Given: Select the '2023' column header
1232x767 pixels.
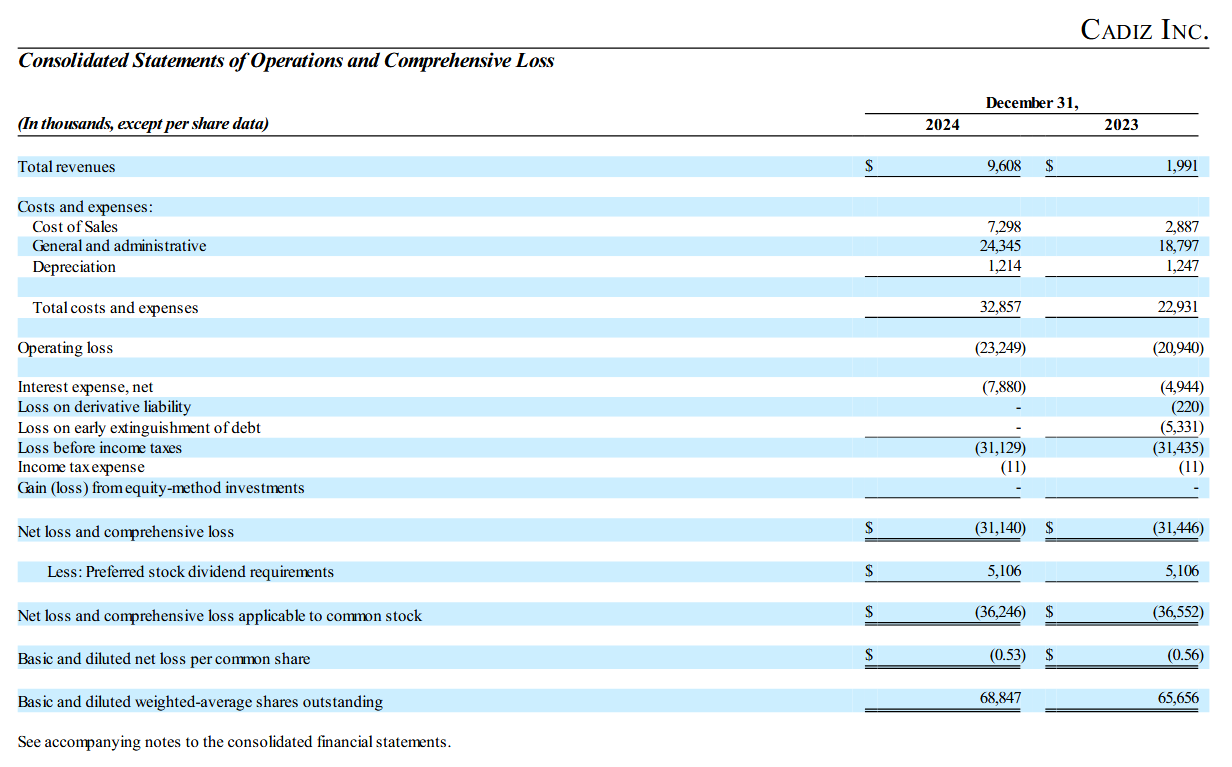Looking at the screenshot, I should [1121, 125].
